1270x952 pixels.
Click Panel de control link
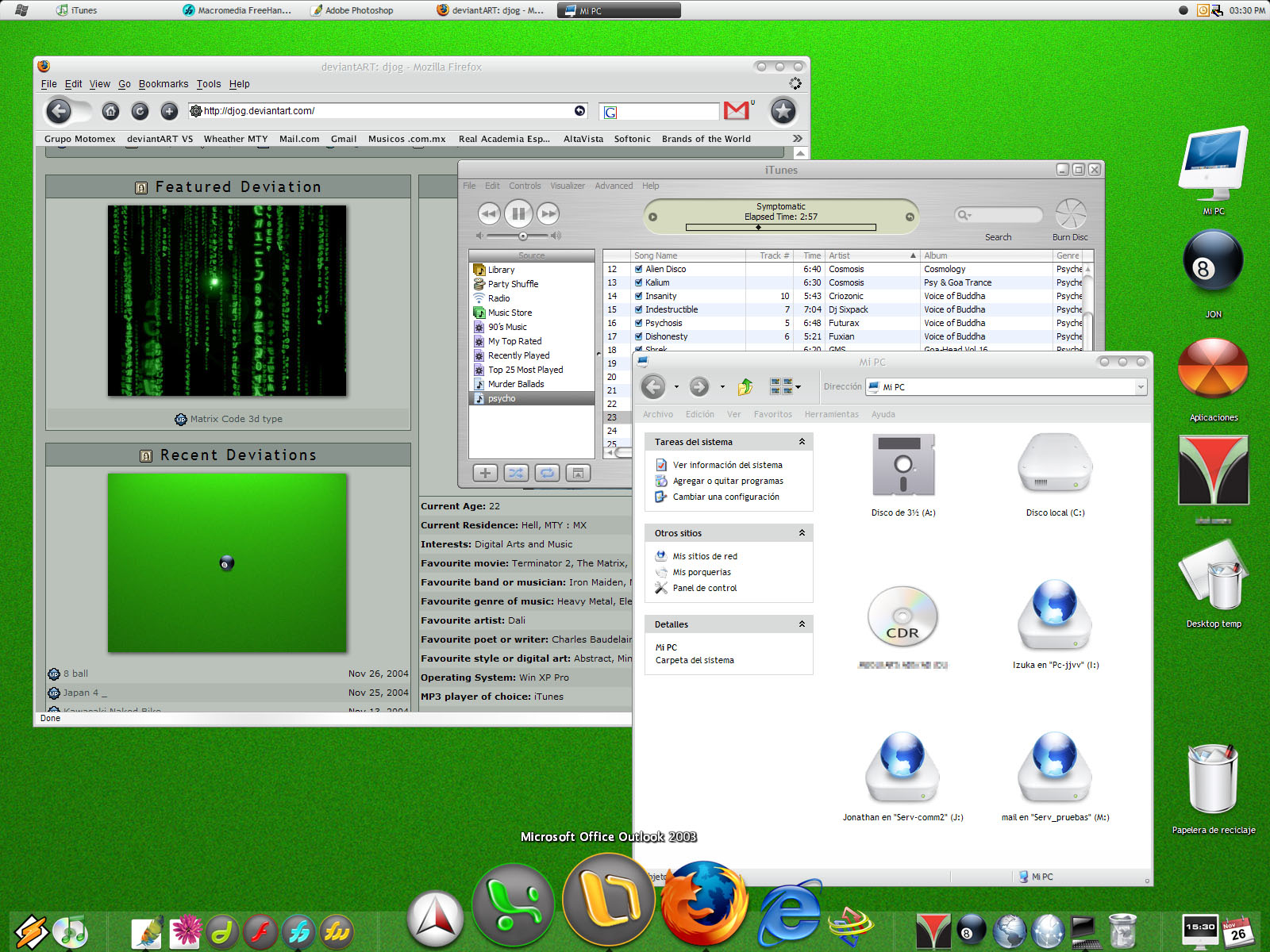coord(704,588)
